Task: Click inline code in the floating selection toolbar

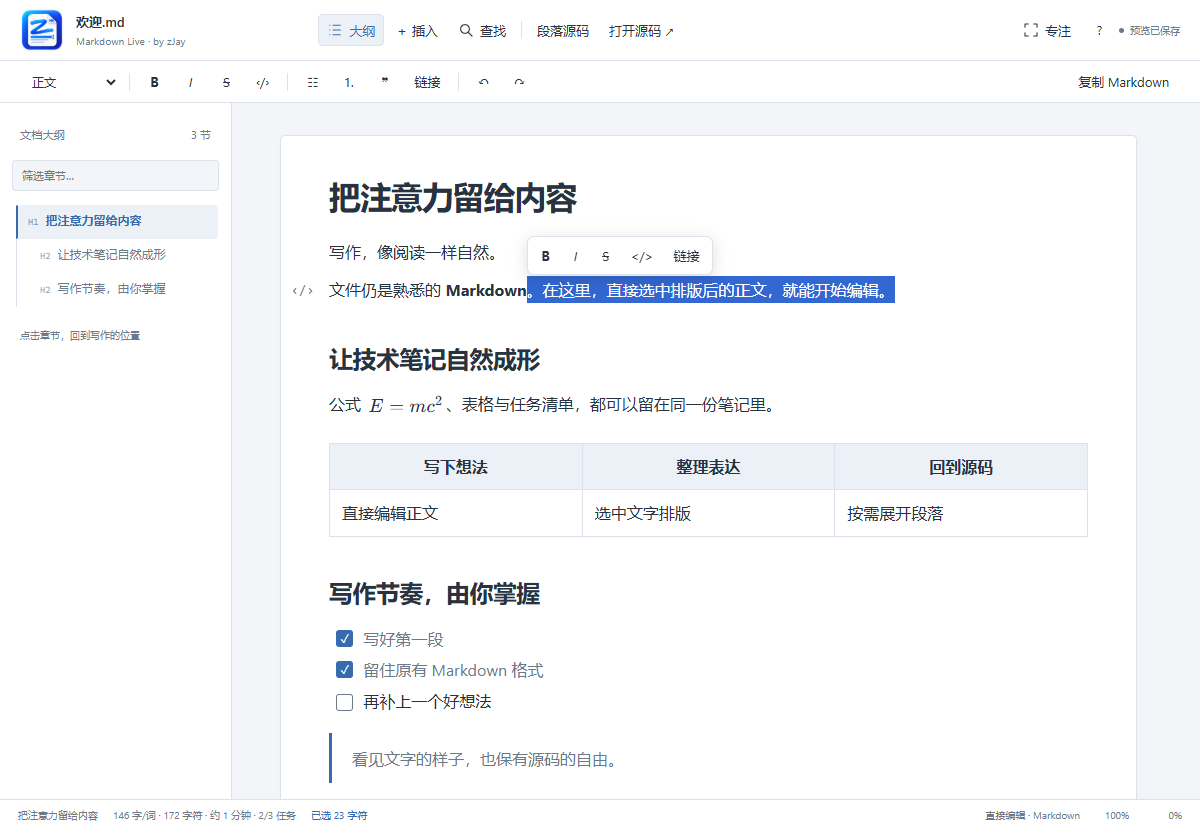Action: click(642, 256)
